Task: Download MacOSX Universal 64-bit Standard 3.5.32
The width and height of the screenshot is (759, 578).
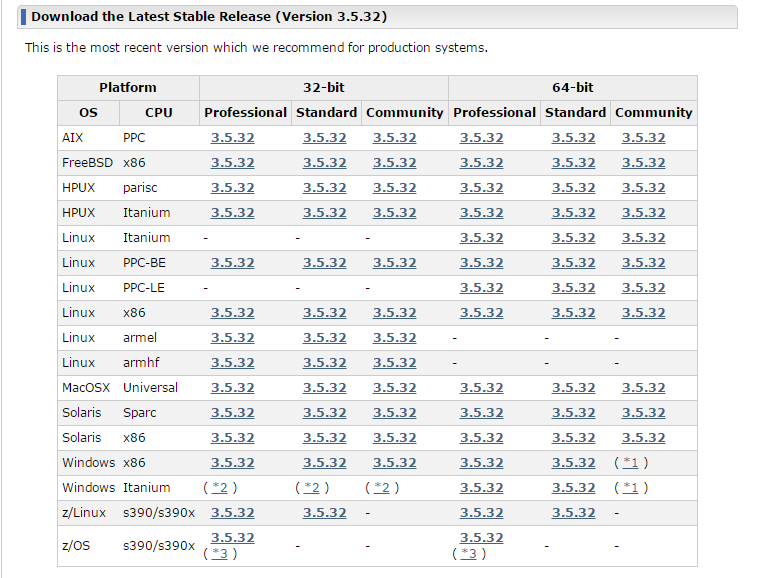Action: click(x=573, y=388)
